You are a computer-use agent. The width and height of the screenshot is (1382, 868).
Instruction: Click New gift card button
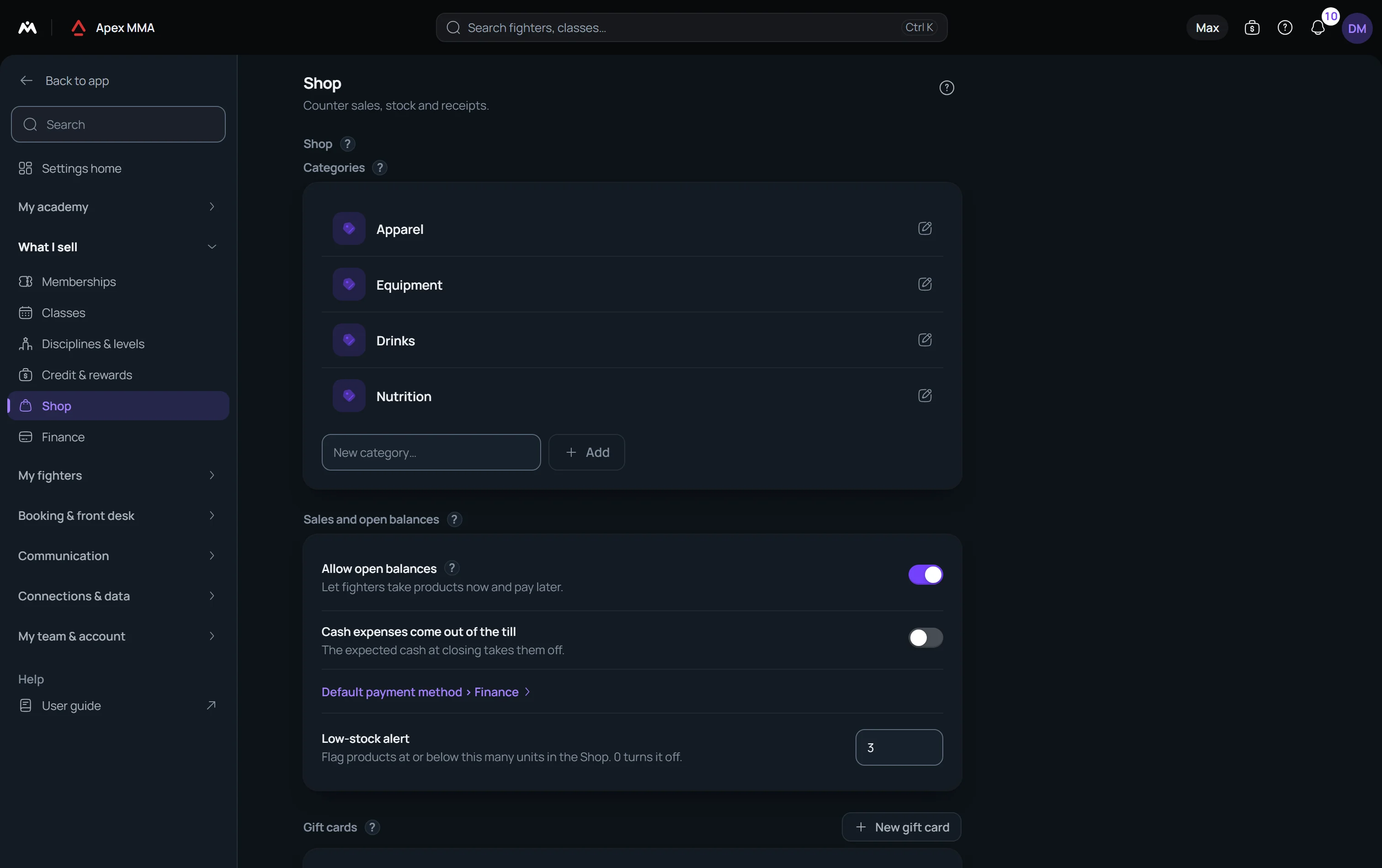pos(901,827)
